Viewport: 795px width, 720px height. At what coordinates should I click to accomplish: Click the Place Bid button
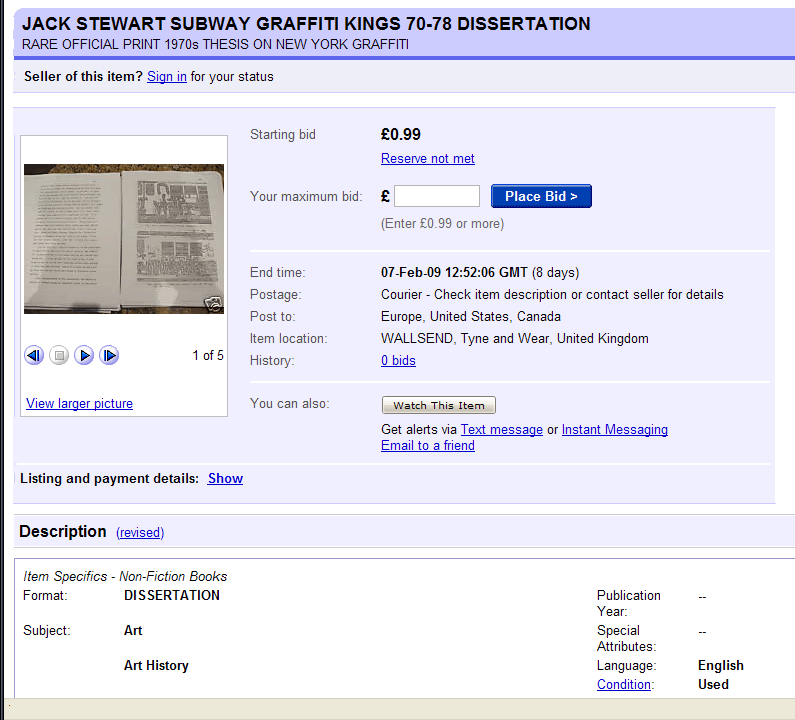tap(541, 196)
